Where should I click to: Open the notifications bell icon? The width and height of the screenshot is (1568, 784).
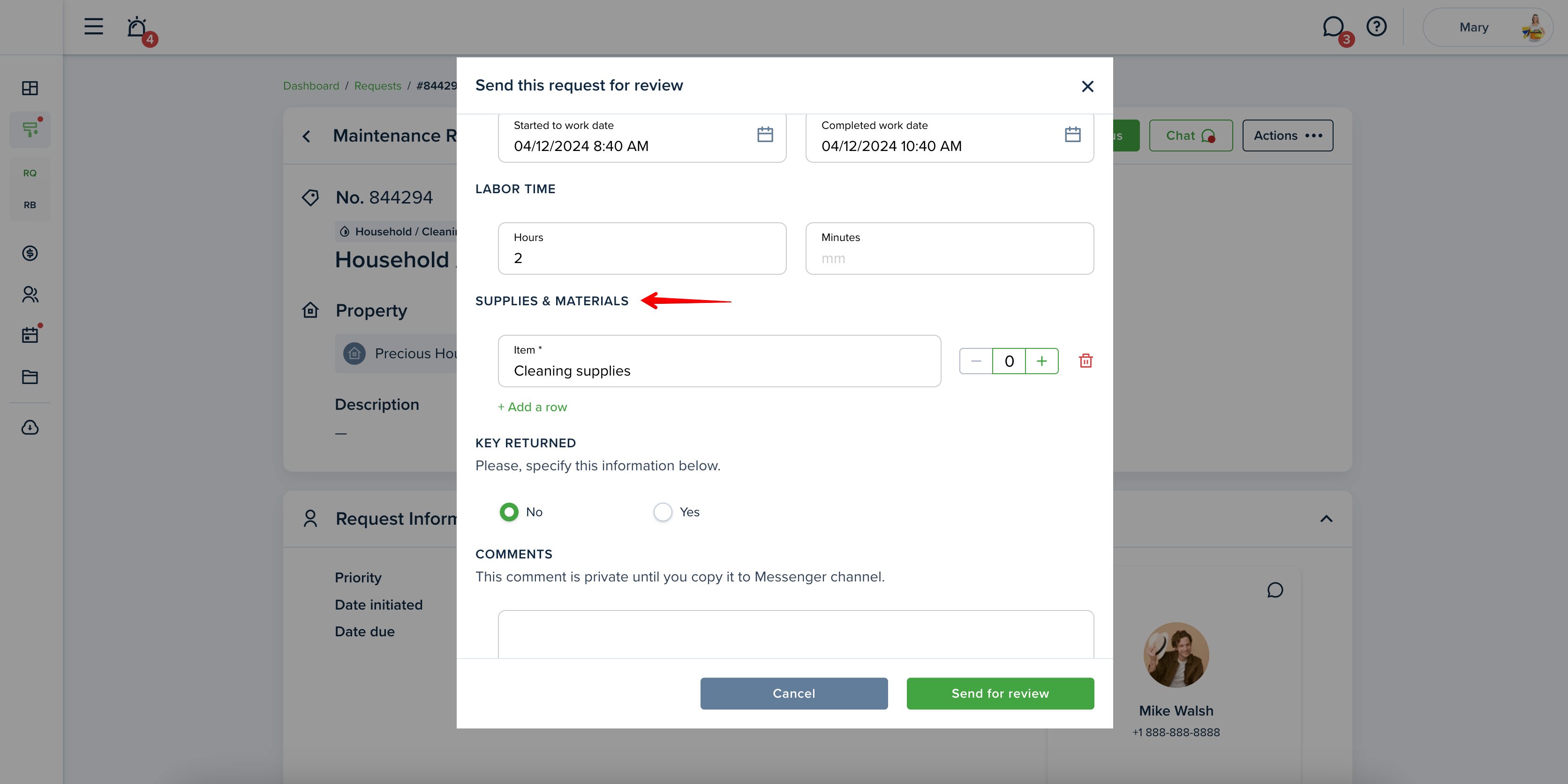pos(137,27)
